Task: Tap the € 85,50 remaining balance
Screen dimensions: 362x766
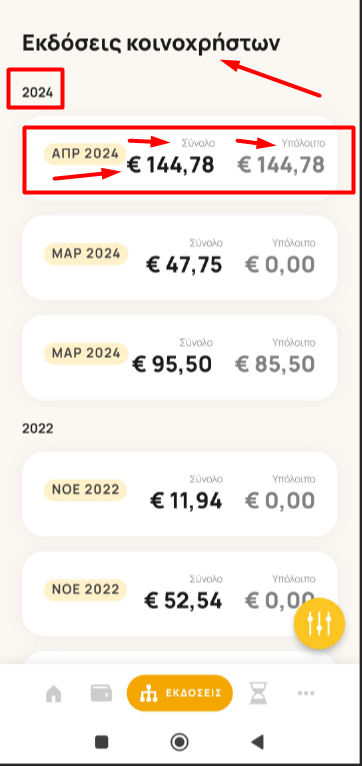Action: click(x=275, y=364)
